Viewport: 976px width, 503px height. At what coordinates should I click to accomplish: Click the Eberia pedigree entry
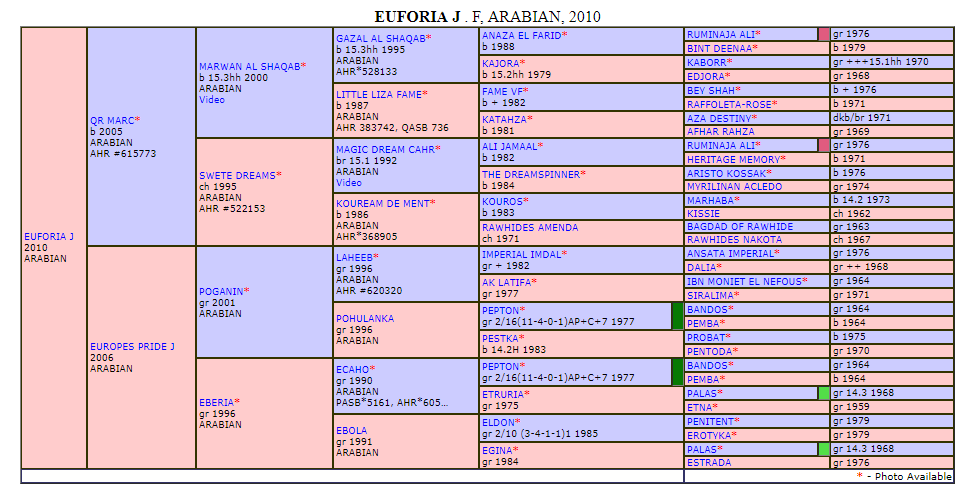tap(216, 402)
